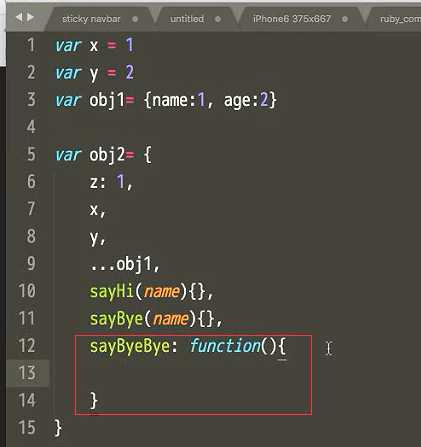The width and height of the screenshot is (421, 447).
Task: Click 'name:1' inside the obj1 literal
Action: click(179, 100)
